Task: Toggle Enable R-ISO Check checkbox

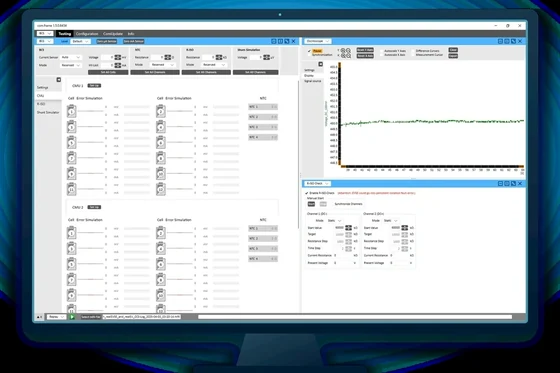Action: 307,193
